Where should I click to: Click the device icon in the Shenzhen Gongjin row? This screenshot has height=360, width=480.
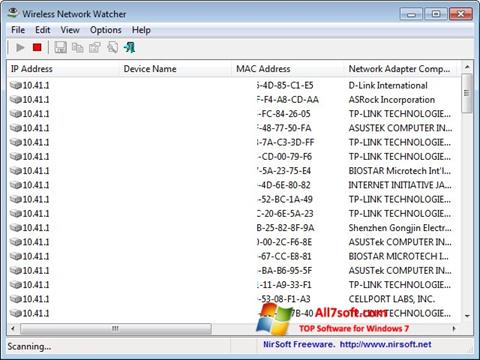point(15,228)
